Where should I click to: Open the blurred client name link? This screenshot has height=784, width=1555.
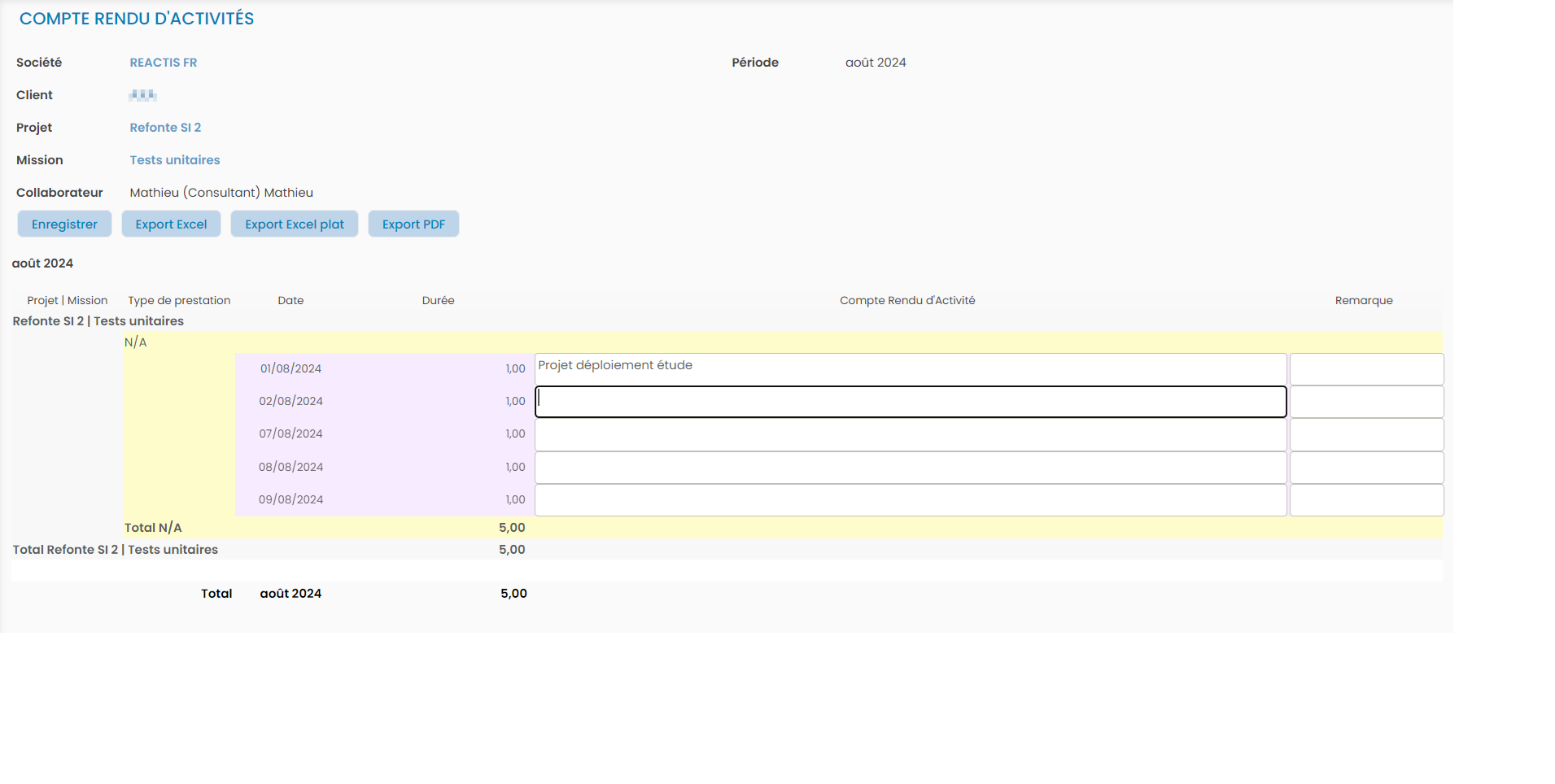[x=142, y=95]
